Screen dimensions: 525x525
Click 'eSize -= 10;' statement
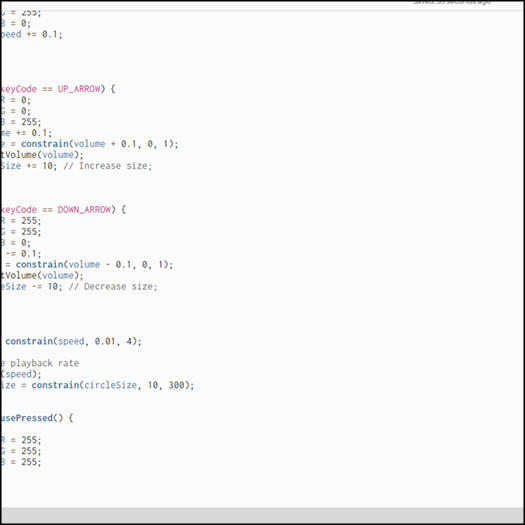[32, 287]
